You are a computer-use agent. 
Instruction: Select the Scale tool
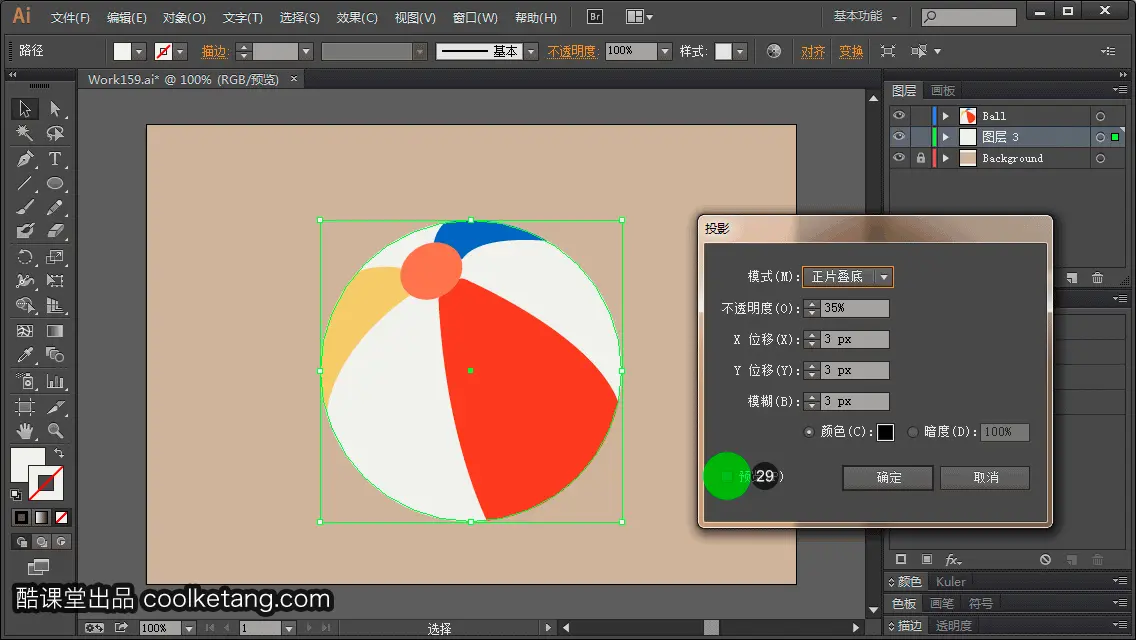[x=55, y=257]
